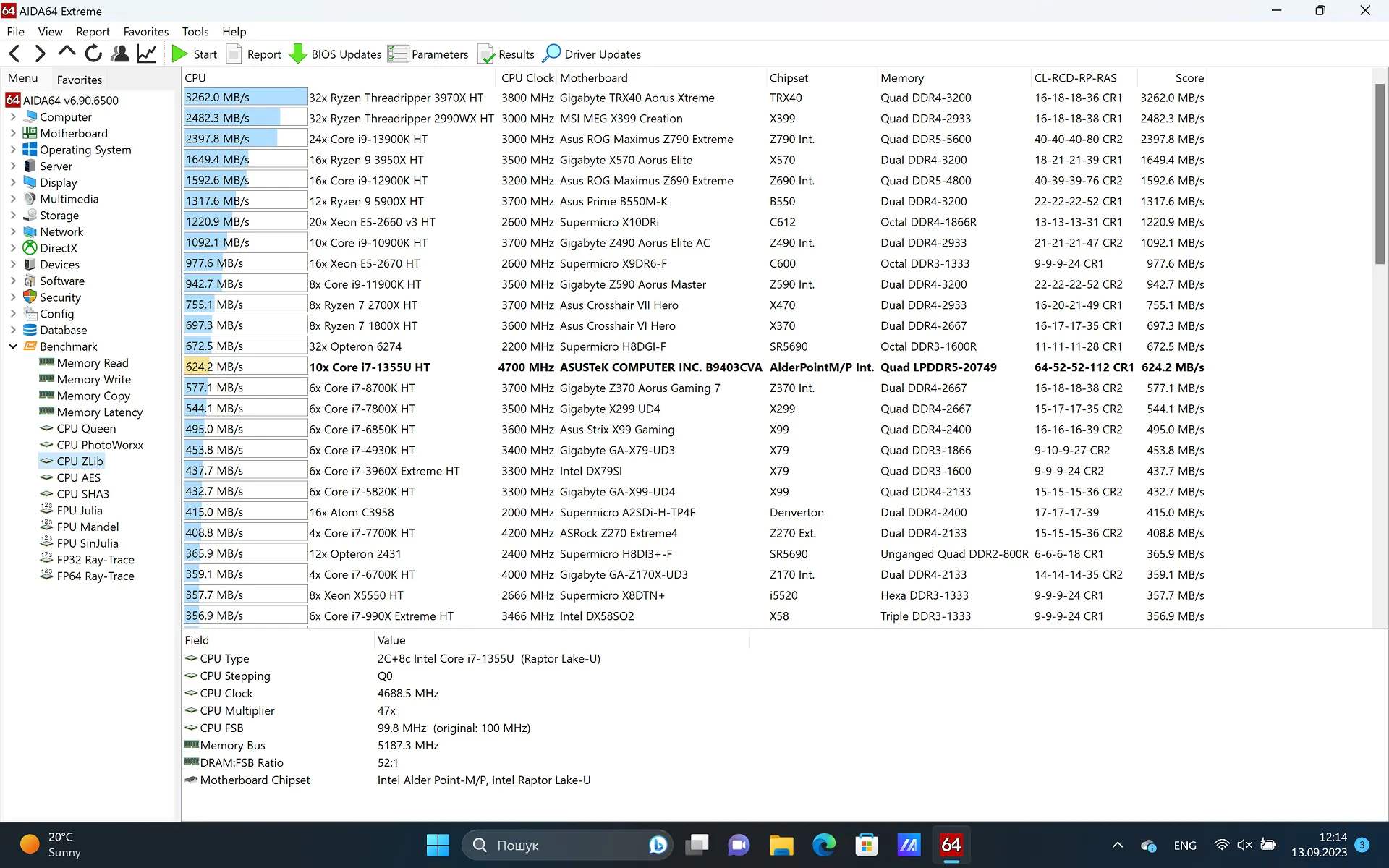
Task: Open the Help menu
Action: click(x=234, y=32)
